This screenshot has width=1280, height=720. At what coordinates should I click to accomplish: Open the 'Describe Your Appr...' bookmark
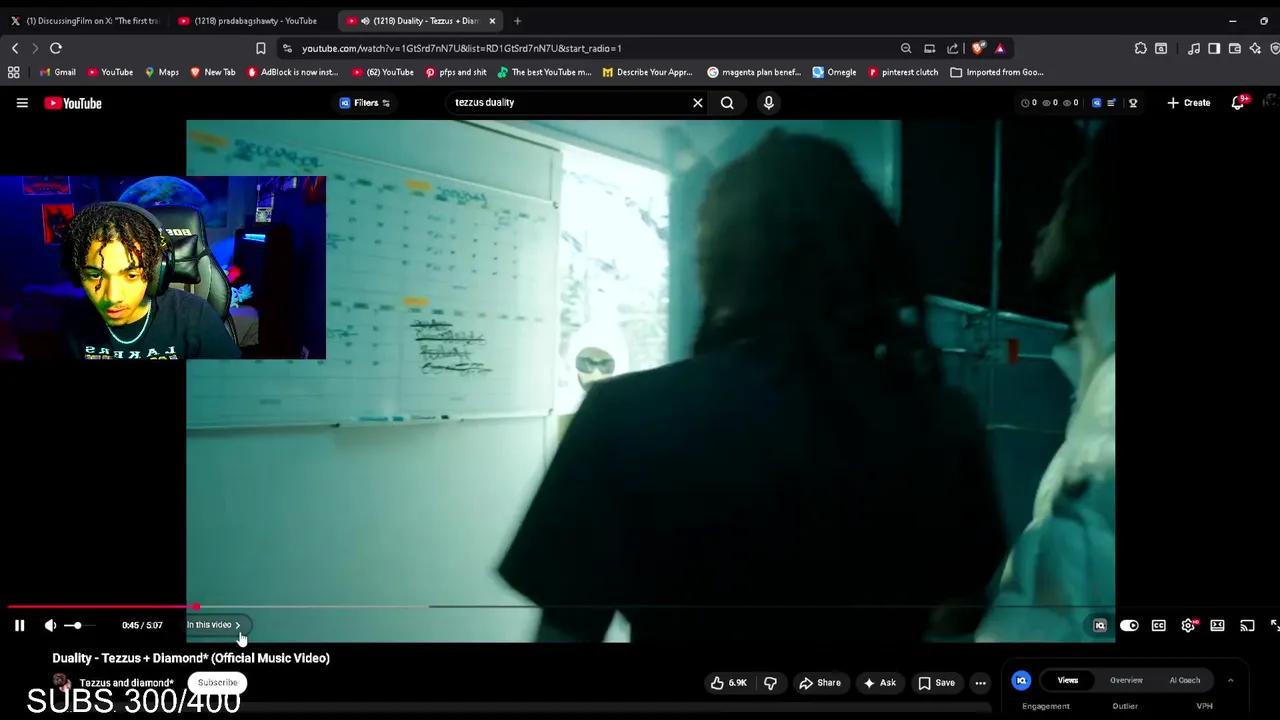point(647,72)
